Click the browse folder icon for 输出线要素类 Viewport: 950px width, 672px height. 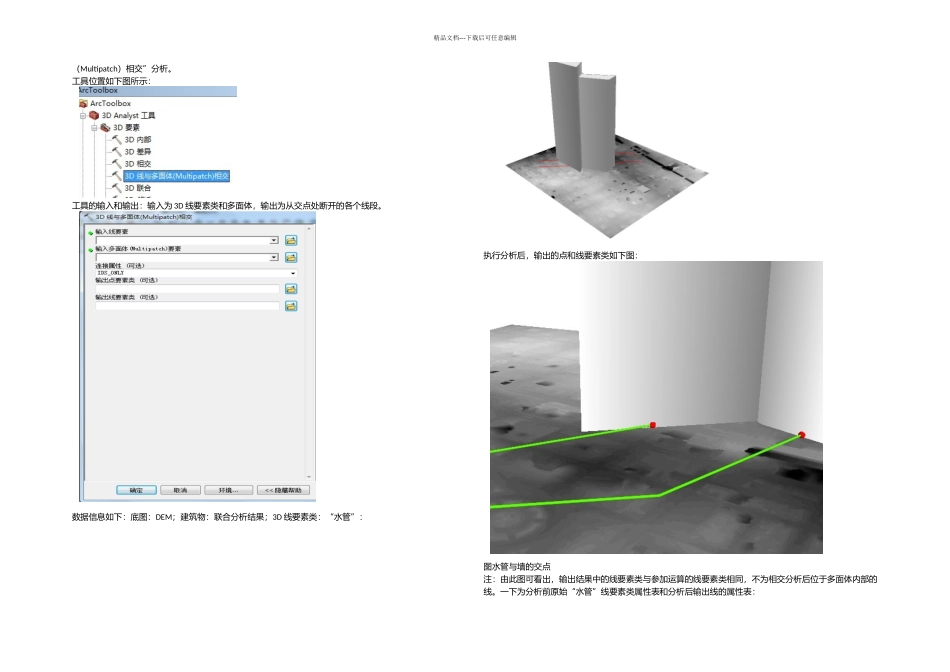coord(291,306)
